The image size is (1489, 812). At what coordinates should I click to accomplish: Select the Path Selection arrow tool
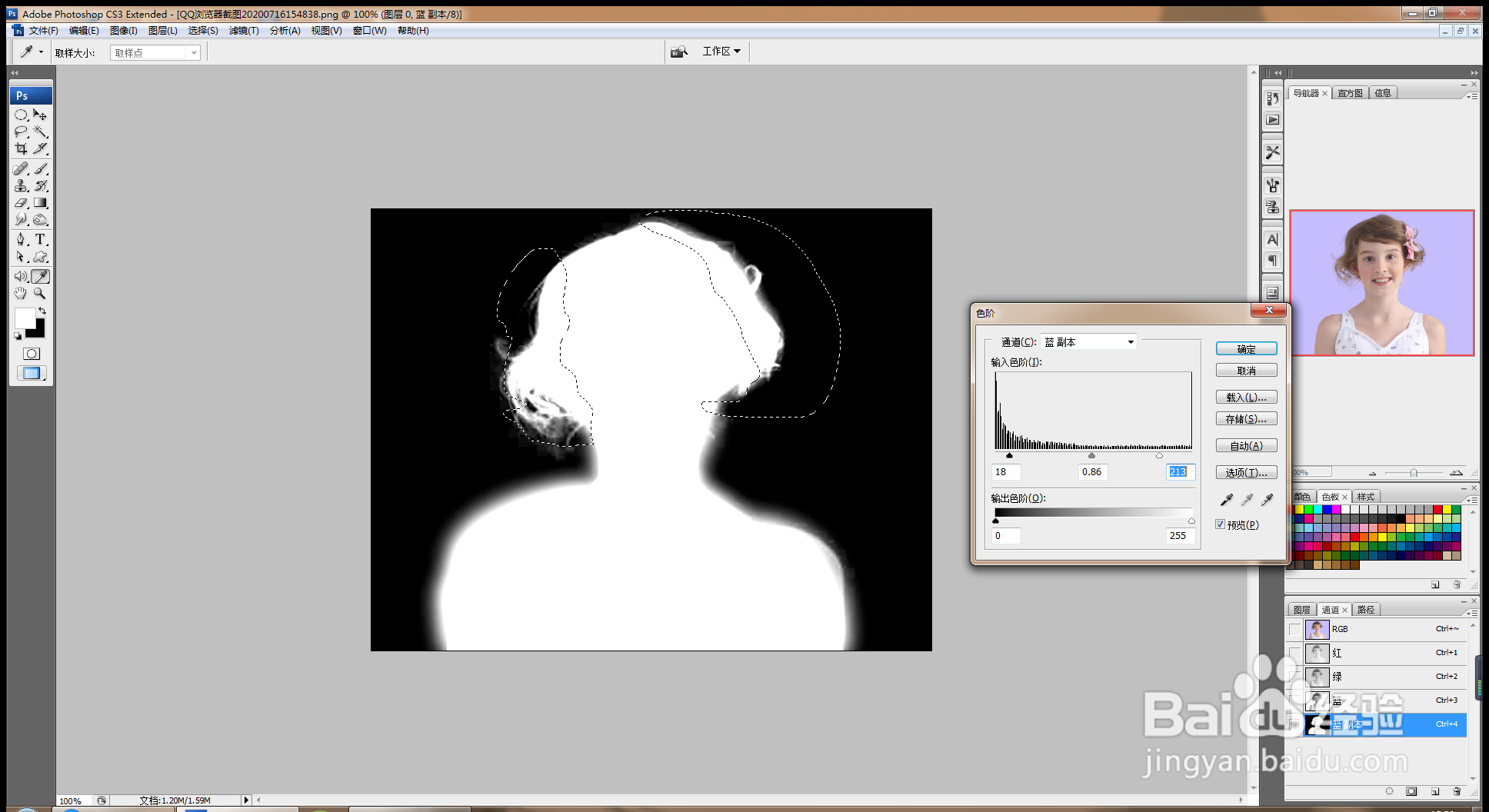[21, 257]
